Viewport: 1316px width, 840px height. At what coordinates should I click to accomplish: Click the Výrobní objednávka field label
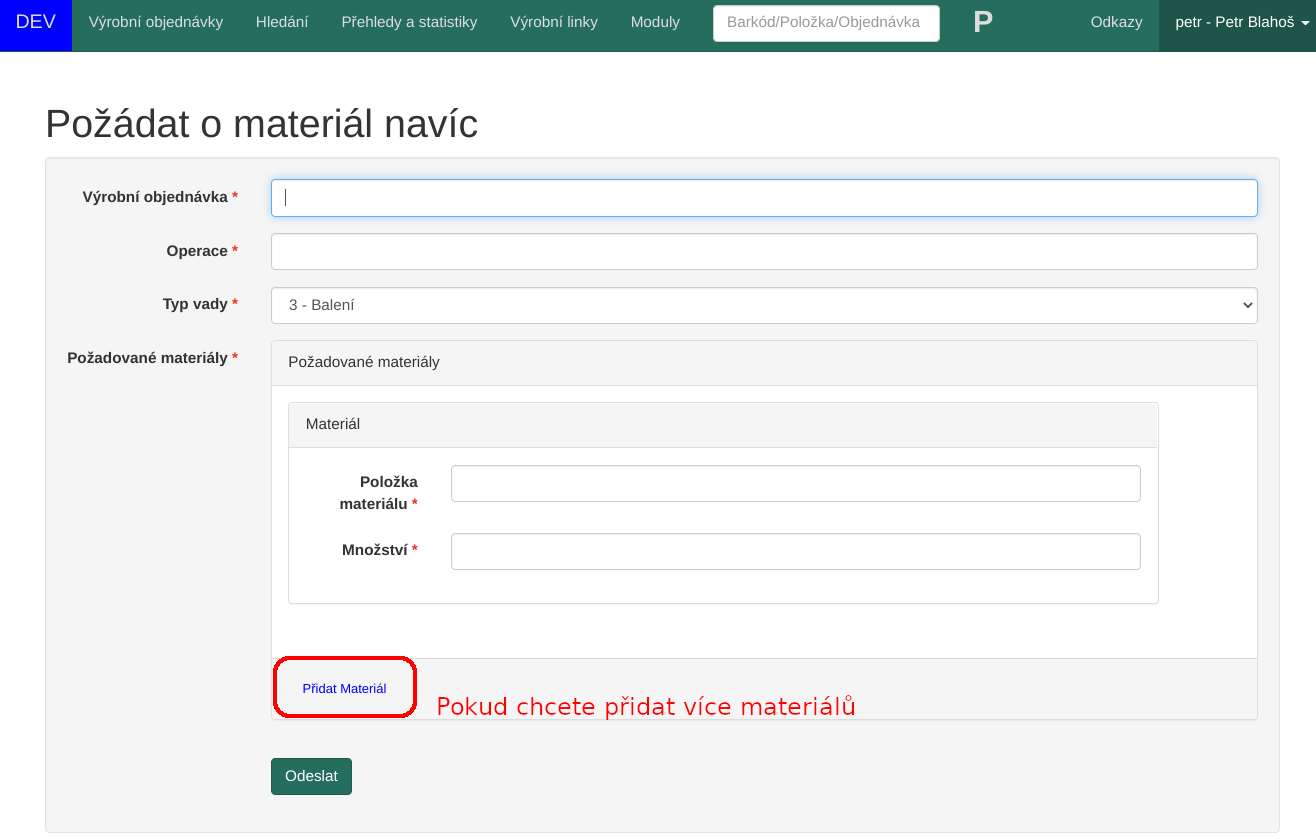point(160,197)
